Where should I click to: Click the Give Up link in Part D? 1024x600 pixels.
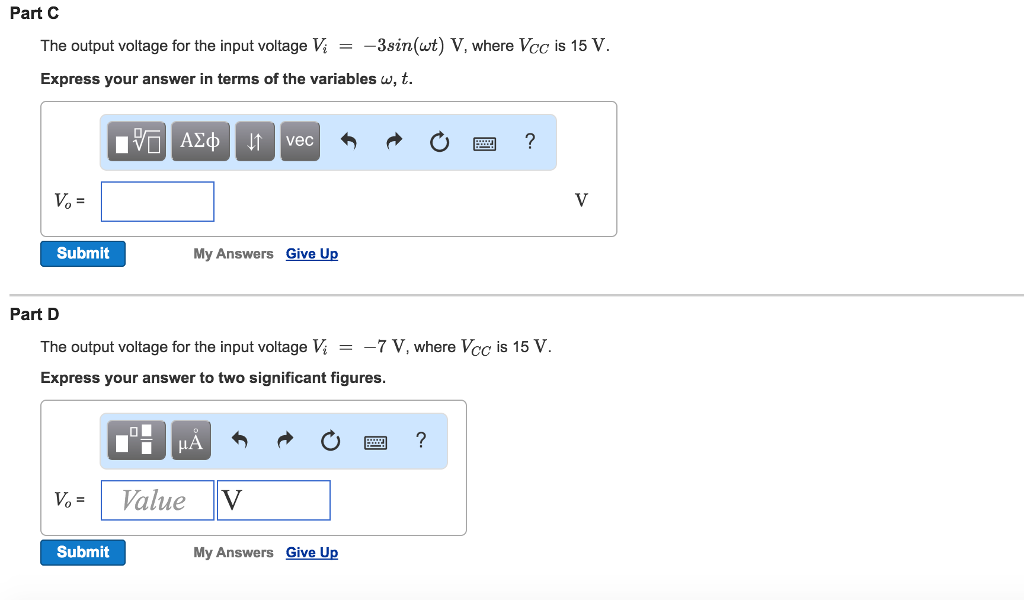(x=311, y=552)
